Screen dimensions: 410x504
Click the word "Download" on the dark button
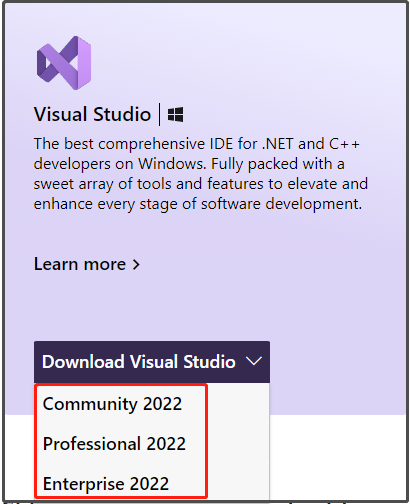[83, 362]
